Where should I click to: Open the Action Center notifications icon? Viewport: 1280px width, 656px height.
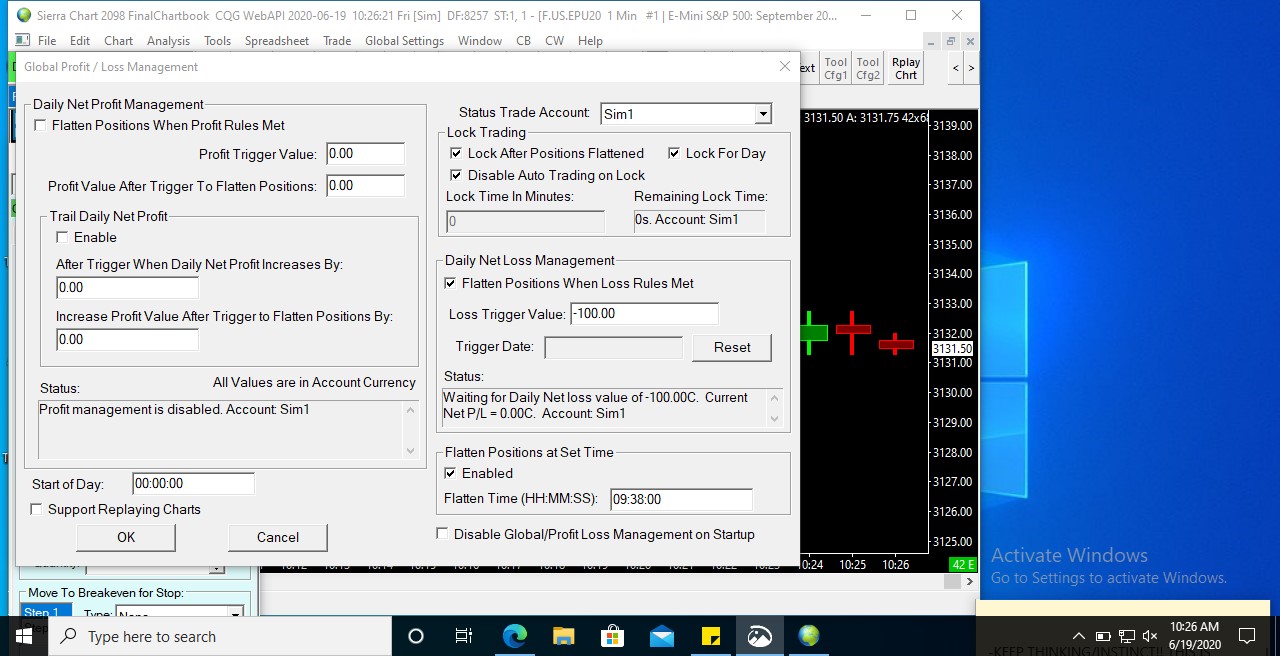[1247, 636]
